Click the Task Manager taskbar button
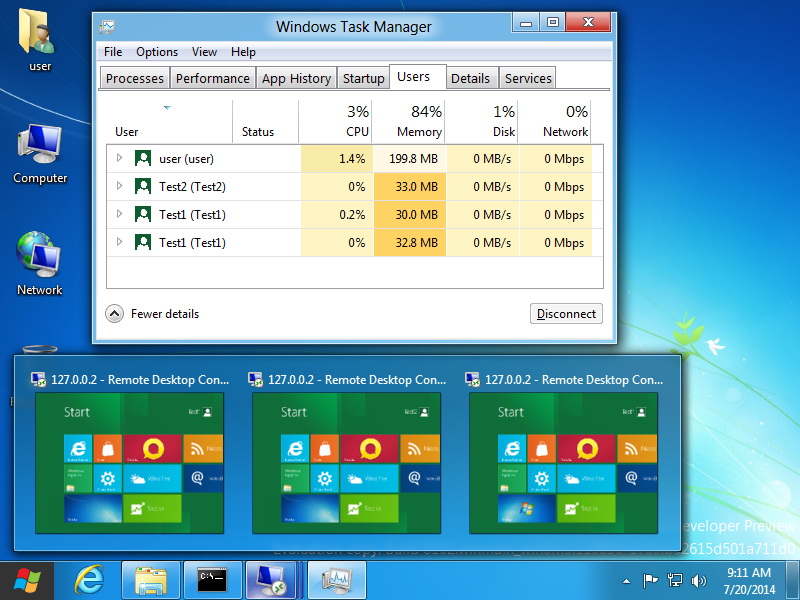The image size is (800, 600). coord(336,581)
